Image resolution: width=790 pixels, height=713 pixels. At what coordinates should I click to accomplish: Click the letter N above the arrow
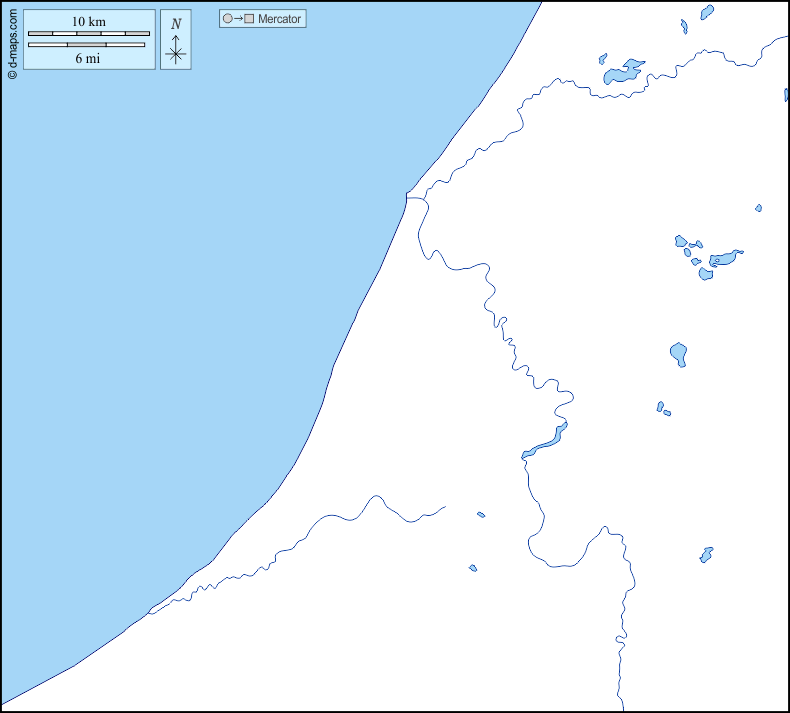point(176,24)
